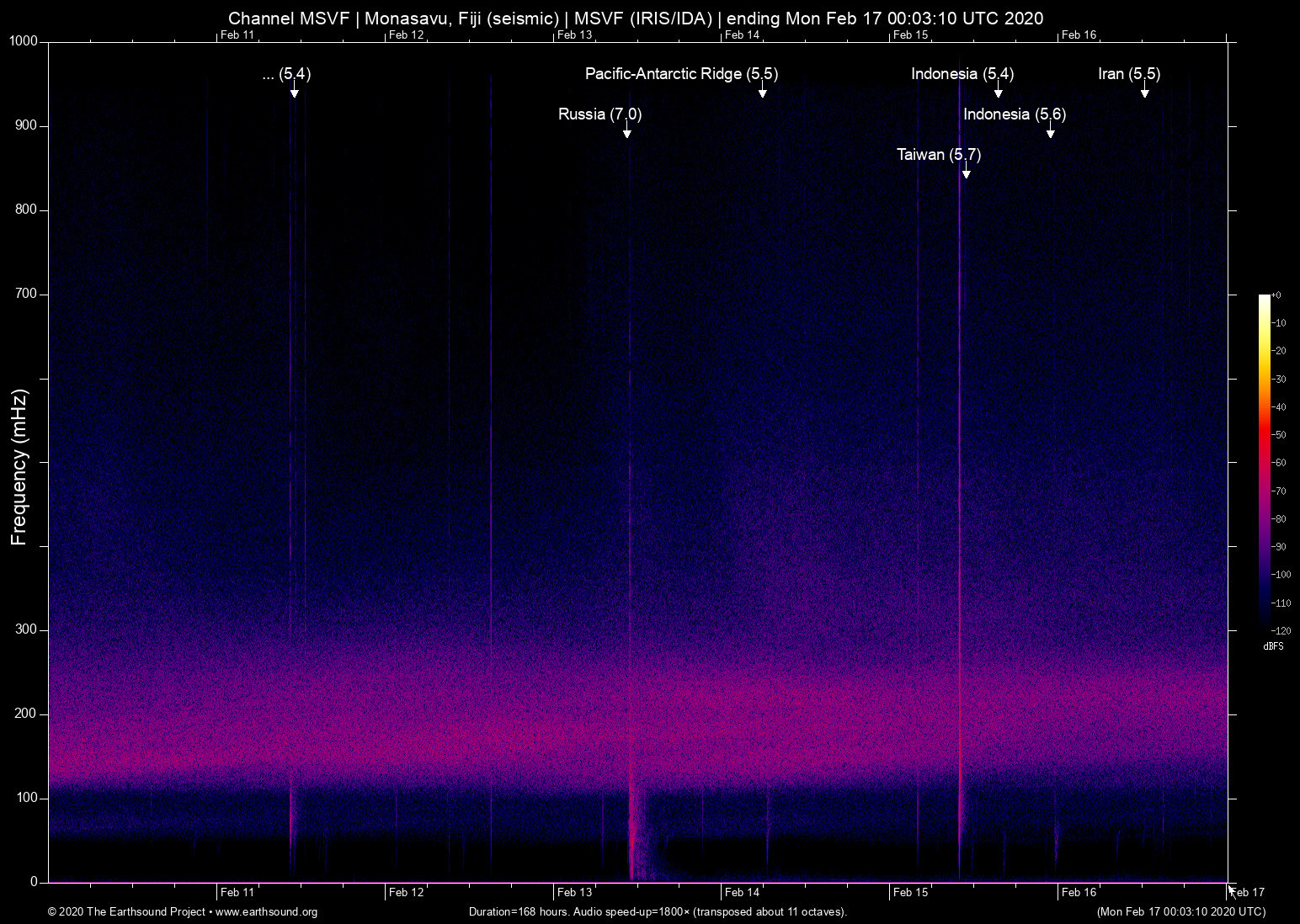
Task: Select the '-60' color scale value
Action: tap(1279, 463)
